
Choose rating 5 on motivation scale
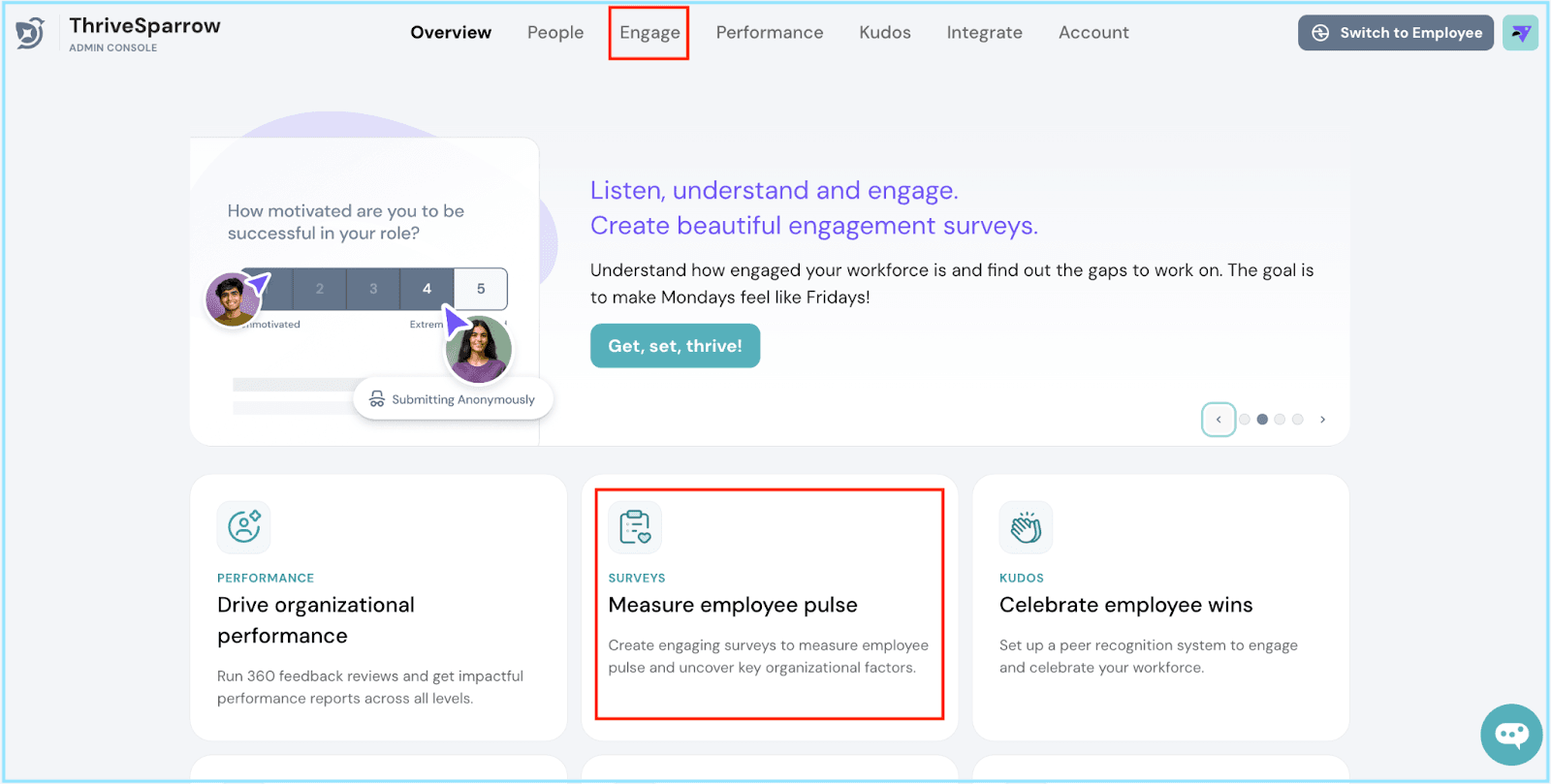coord(481,289)
